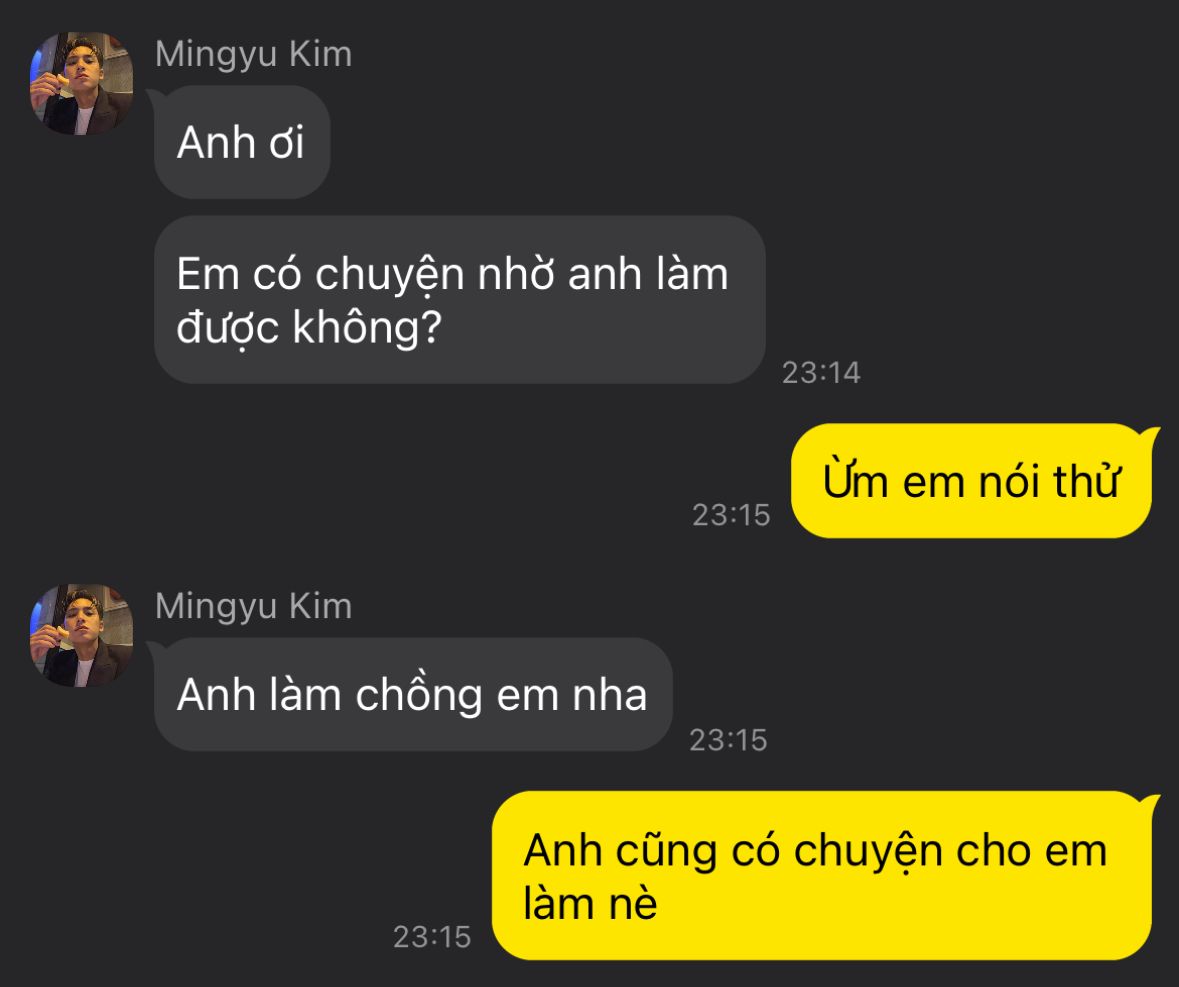Tap the word "không?" in the gray message
1179x987 pixels.
(x=366, y=328)
